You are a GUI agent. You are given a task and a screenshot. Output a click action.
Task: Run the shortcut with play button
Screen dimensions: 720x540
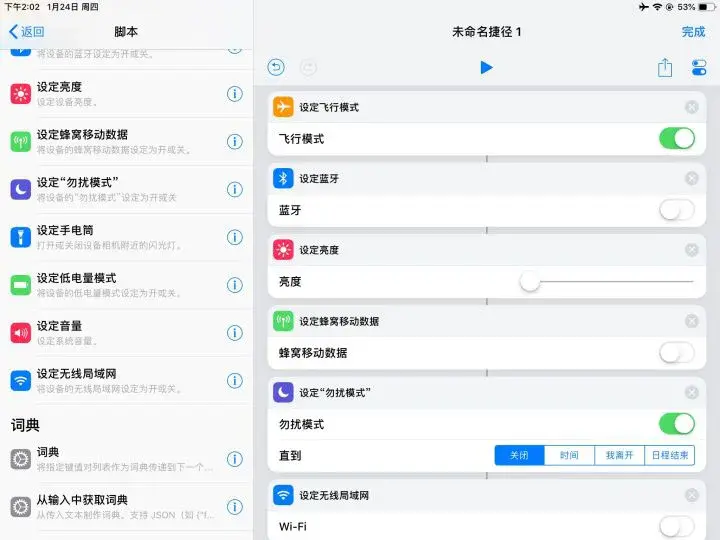(x=486, y=68)
